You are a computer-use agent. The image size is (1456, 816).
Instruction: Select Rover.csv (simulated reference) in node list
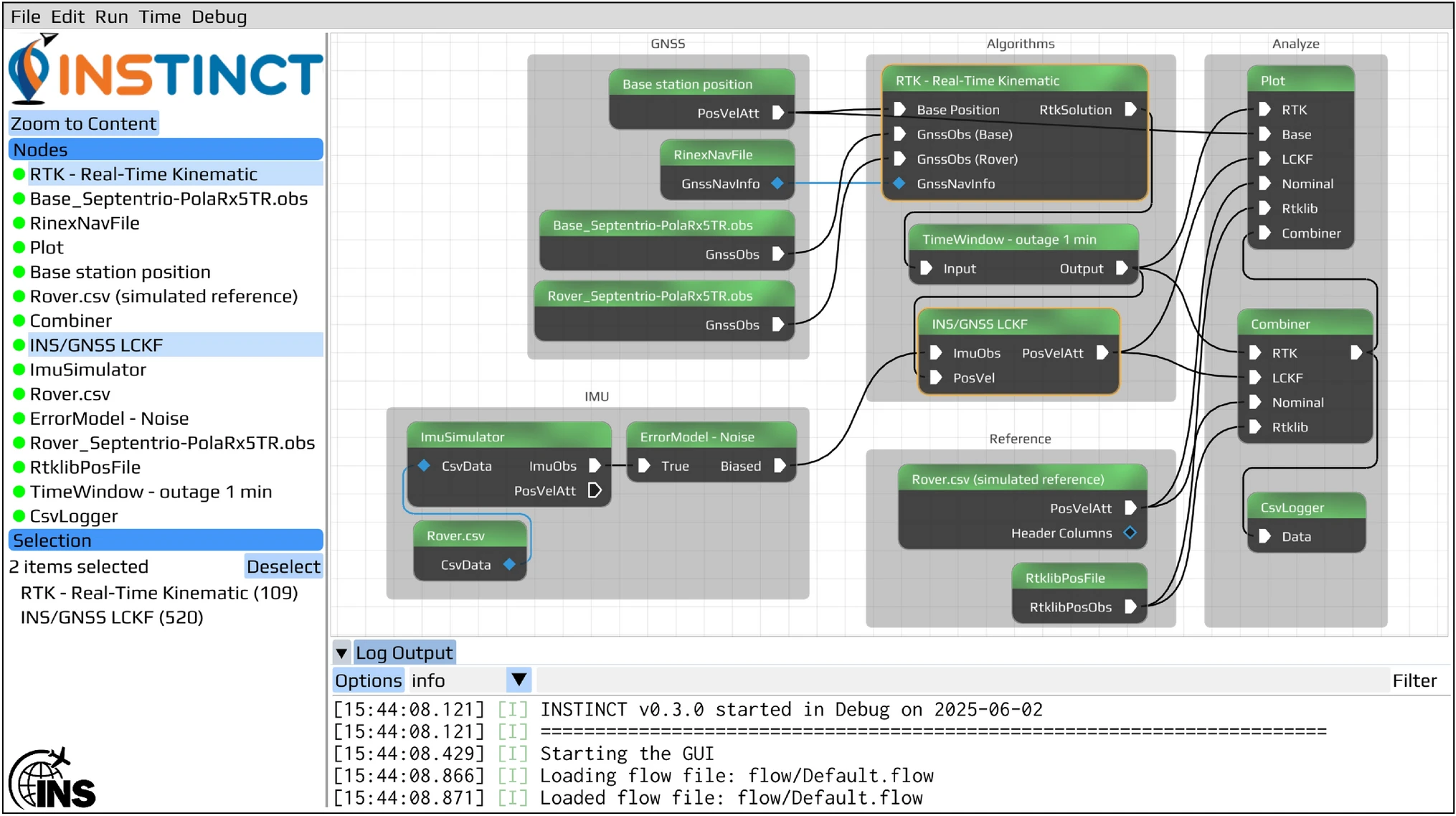(164, 296)
